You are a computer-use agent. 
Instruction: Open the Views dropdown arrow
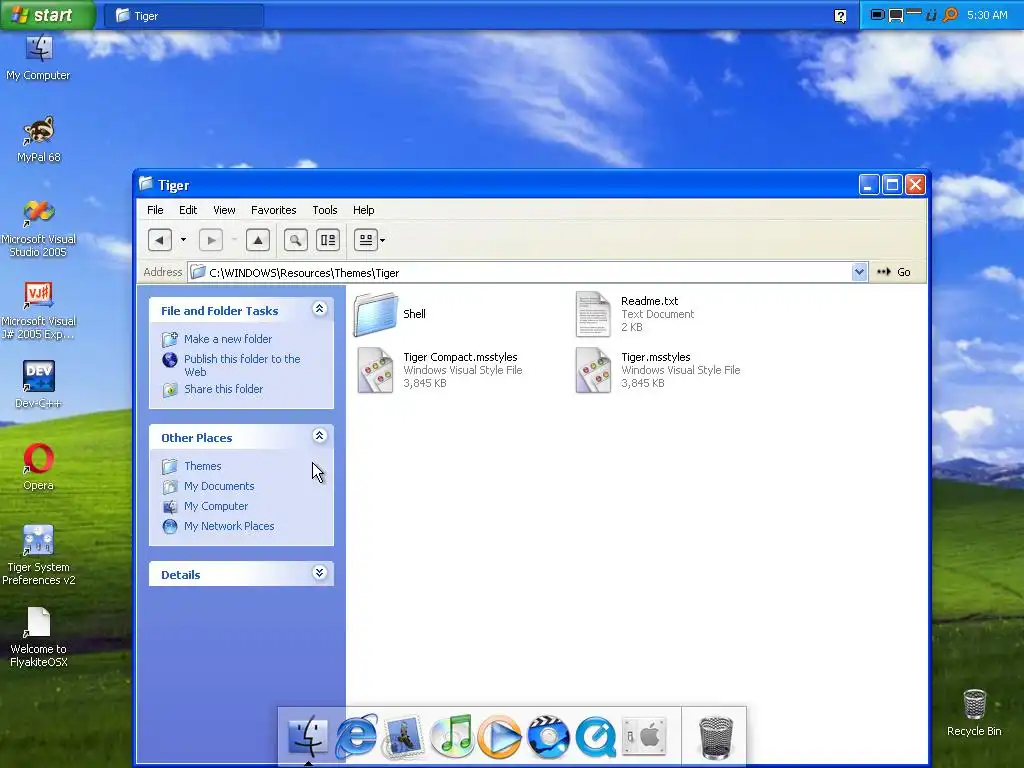[x=383, y=240]
